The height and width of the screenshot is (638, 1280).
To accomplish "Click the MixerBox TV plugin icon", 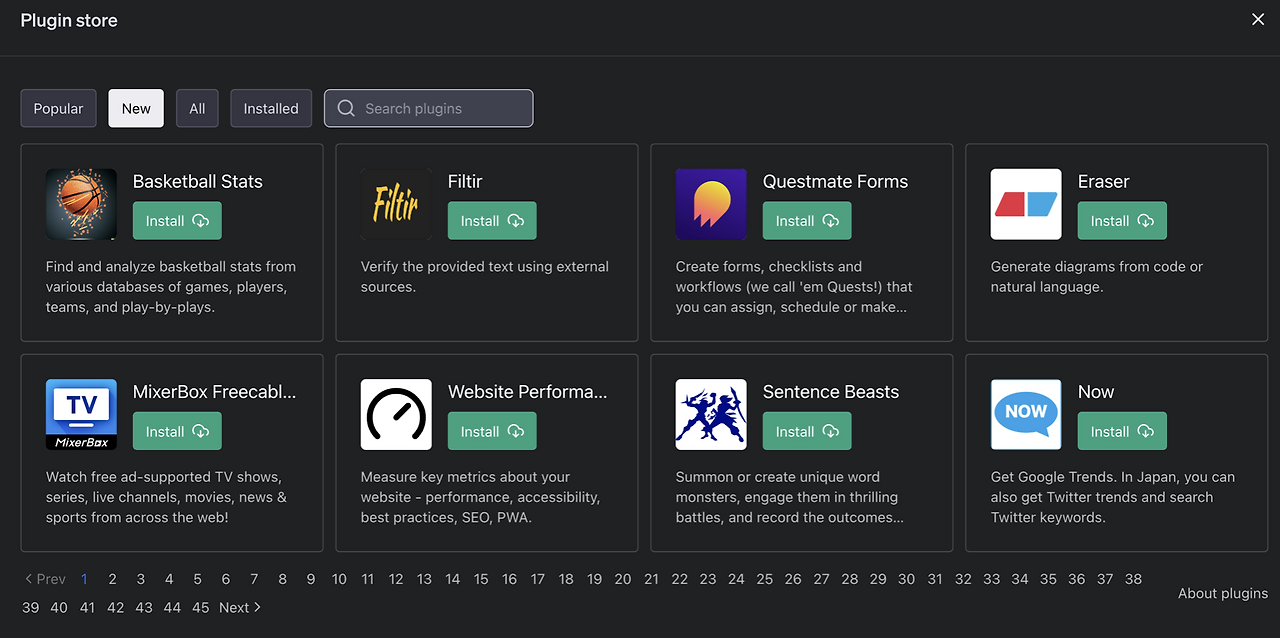I will tap(81, 414).
